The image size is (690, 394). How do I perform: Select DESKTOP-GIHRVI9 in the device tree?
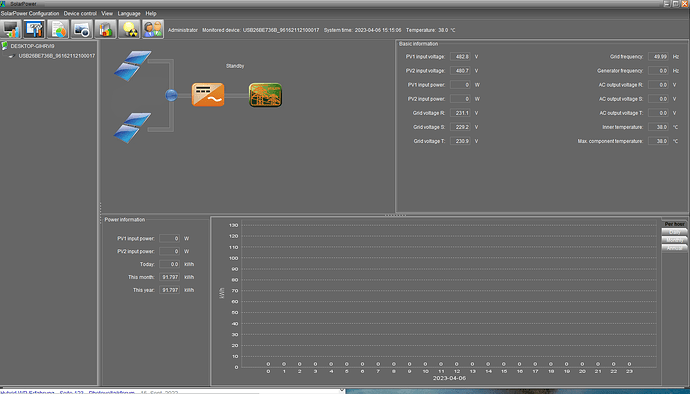33,46
